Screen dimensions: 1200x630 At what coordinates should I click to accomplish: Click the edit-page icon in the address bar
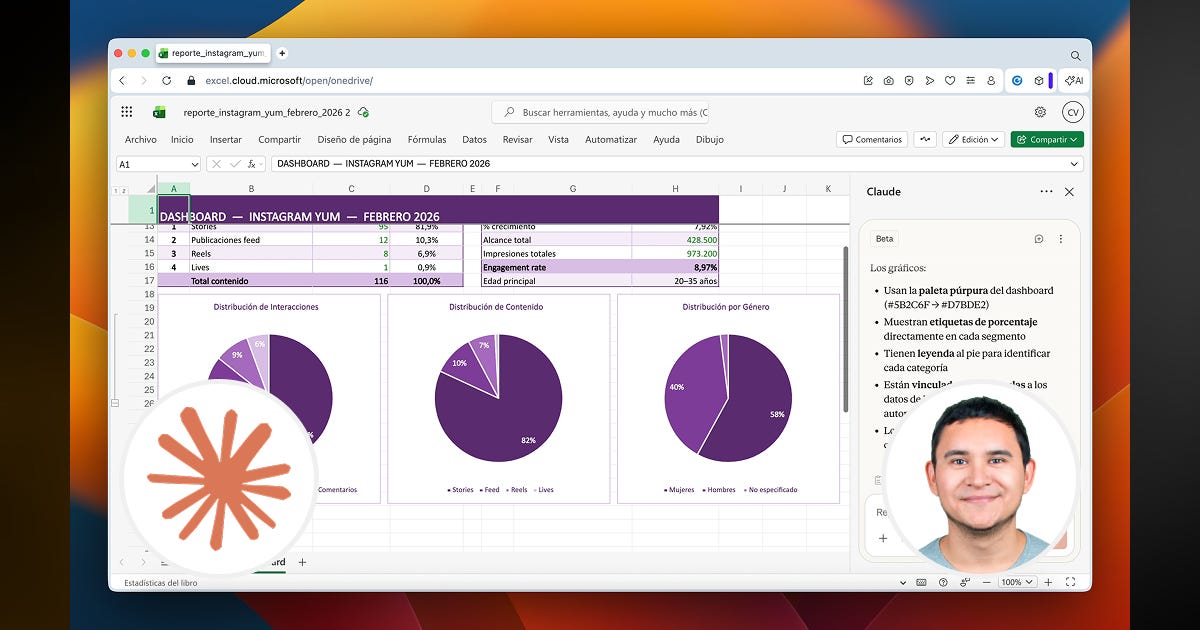point(868,80)
